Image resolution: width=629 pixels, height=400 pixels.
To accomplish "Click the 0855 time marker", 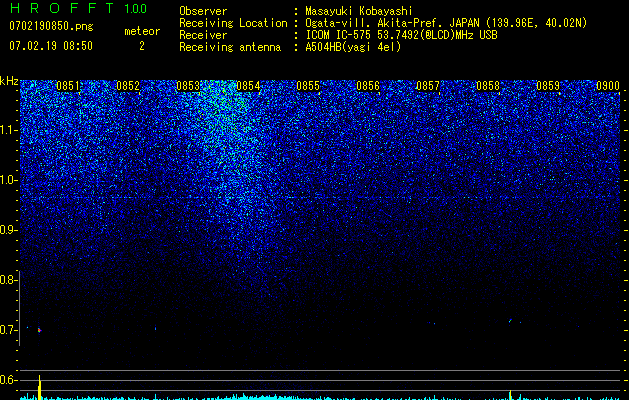I will 308,86.
